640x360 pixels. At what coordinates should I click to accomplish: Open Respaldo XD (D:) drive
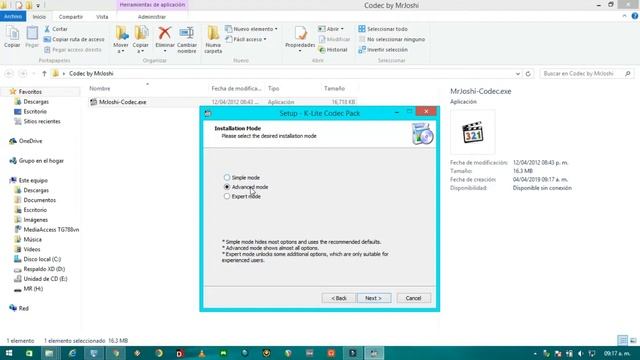click(x=44, y=269)
